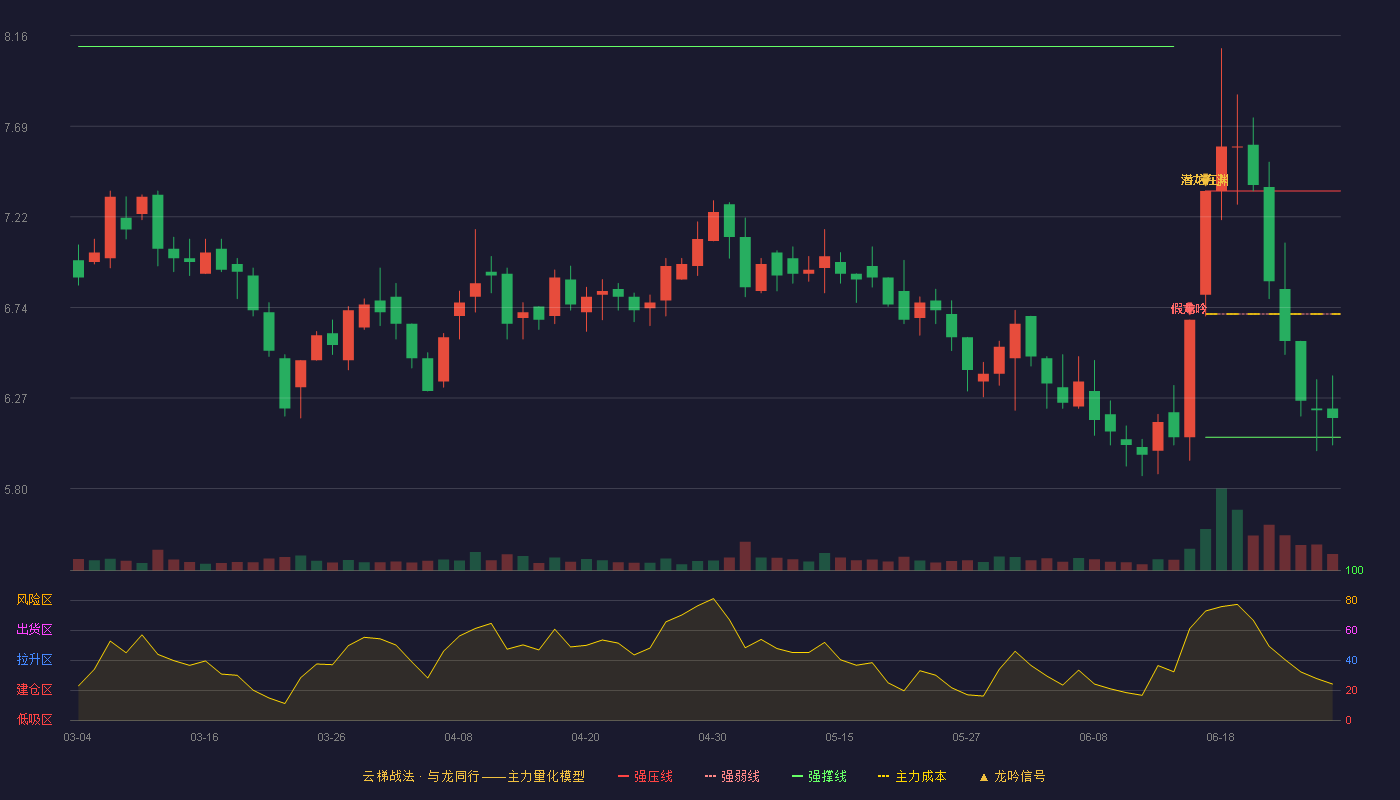Click the 03-16 date label
Viewport: 1400px width, 800px height.
204,737
